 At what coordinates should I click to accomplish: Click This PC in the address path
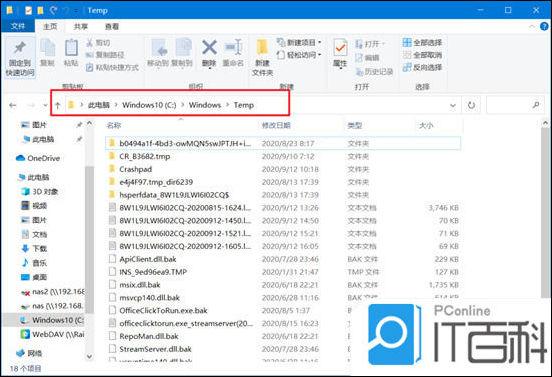click(x=99, y=105)
